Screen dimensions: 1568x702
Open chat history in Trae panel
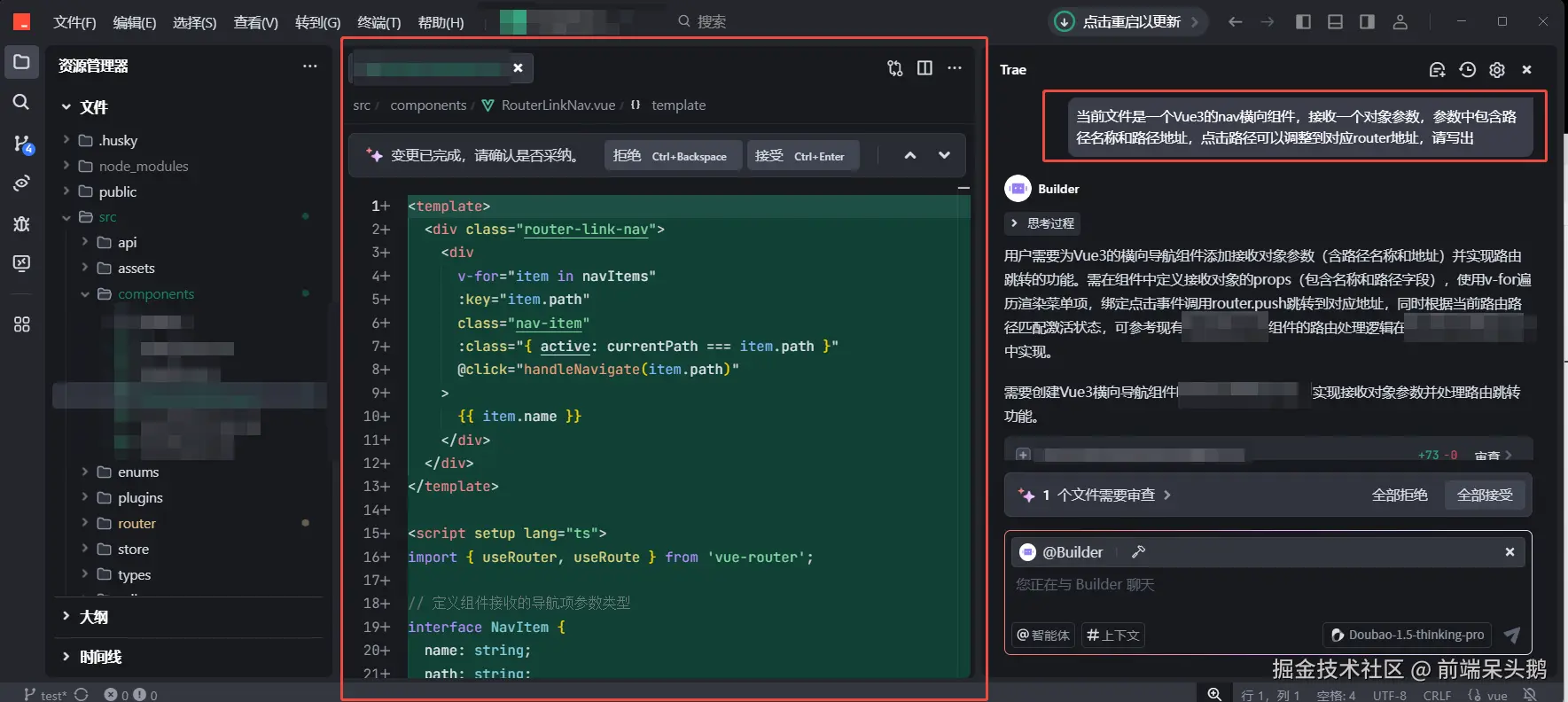pos(1468,69)
